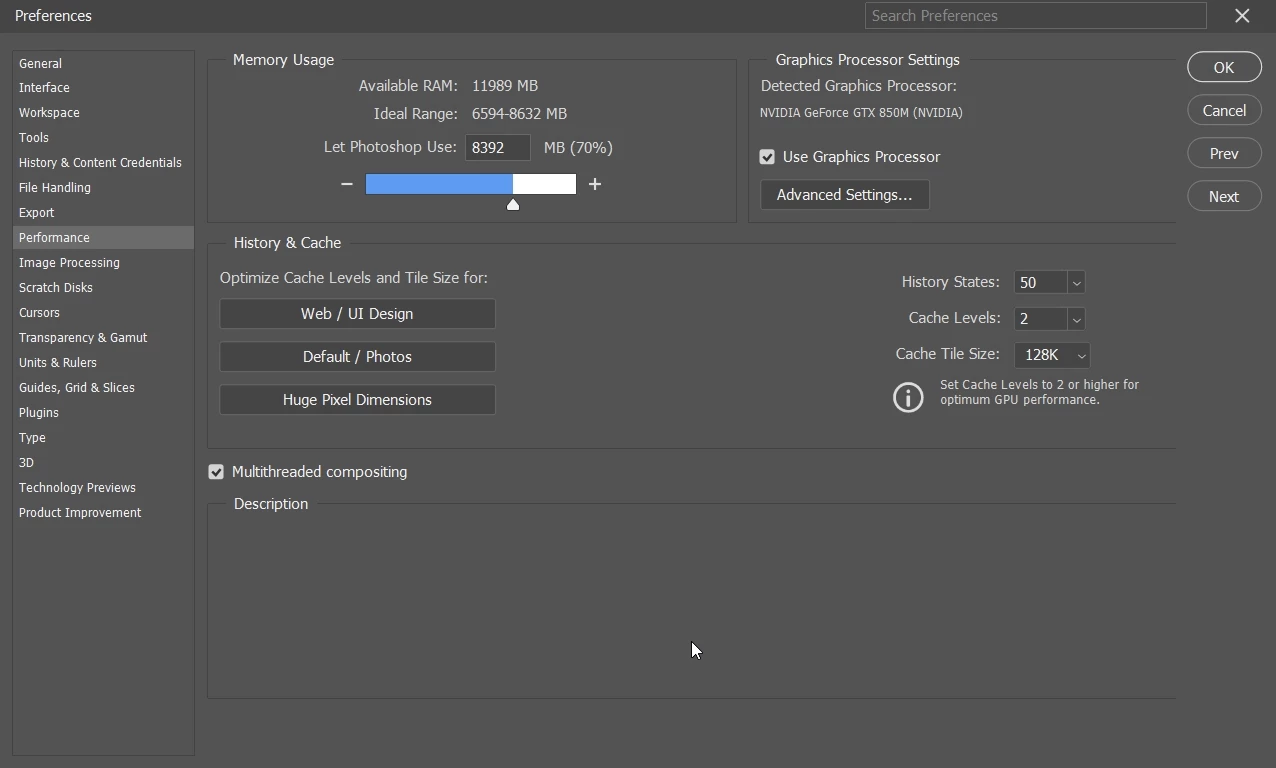Optimize cache for Default / Photos

tap(357, 357)
